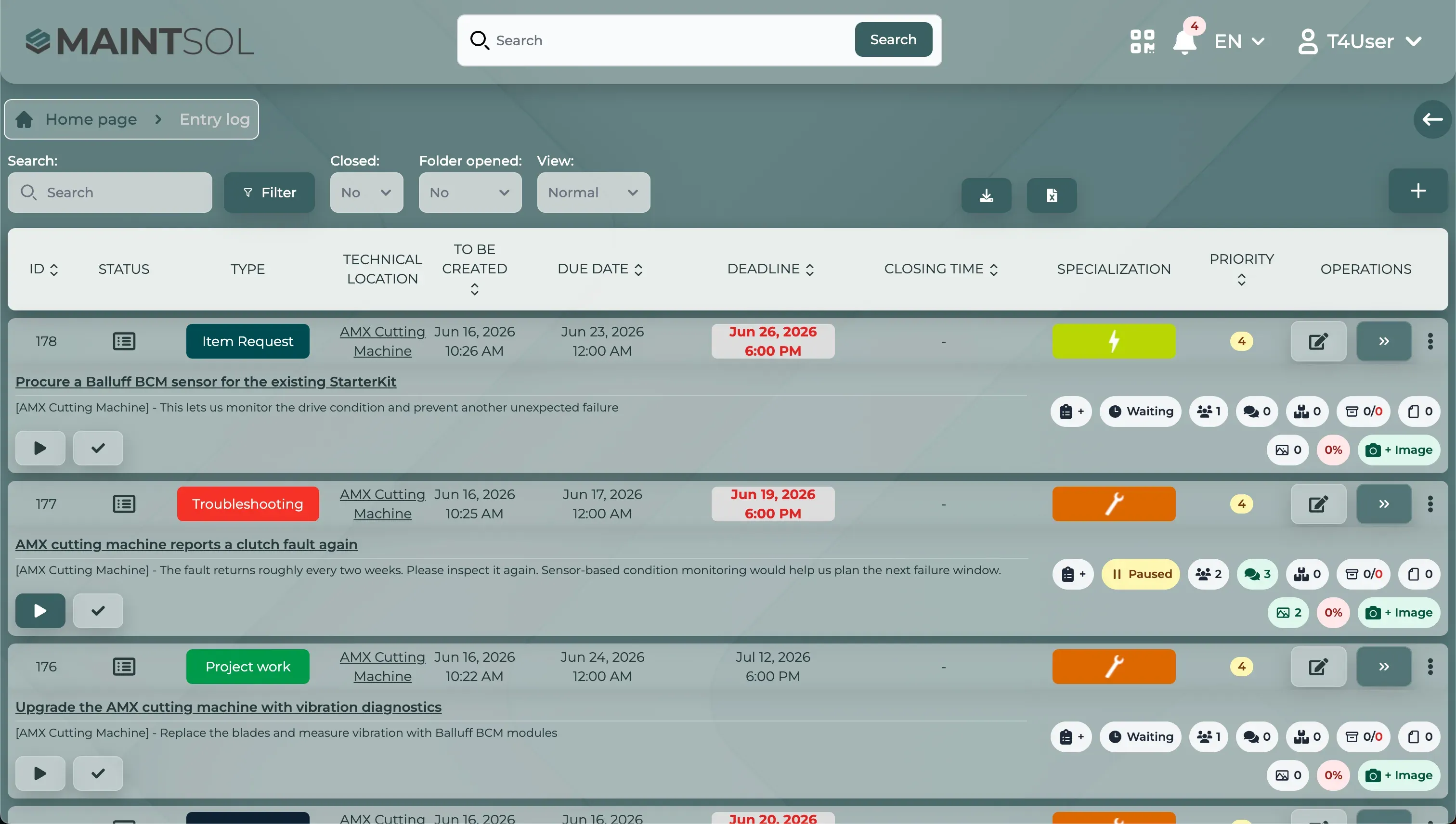This screenshot has width=1456, height=824.
Task: Open the Filter button
Action: click(269, 193)
